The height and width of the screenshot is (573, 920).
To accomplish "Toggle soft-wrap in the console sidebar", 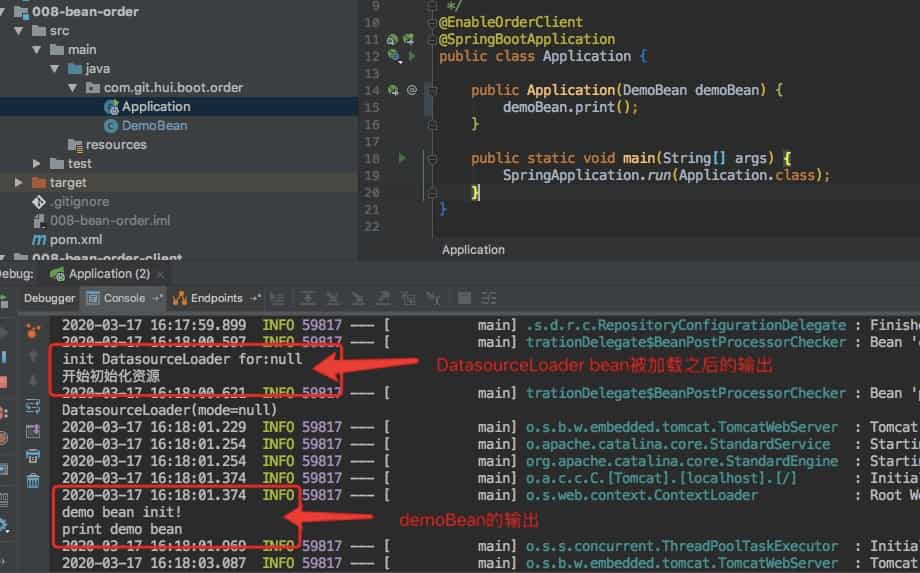I will (x=33, y=405).
